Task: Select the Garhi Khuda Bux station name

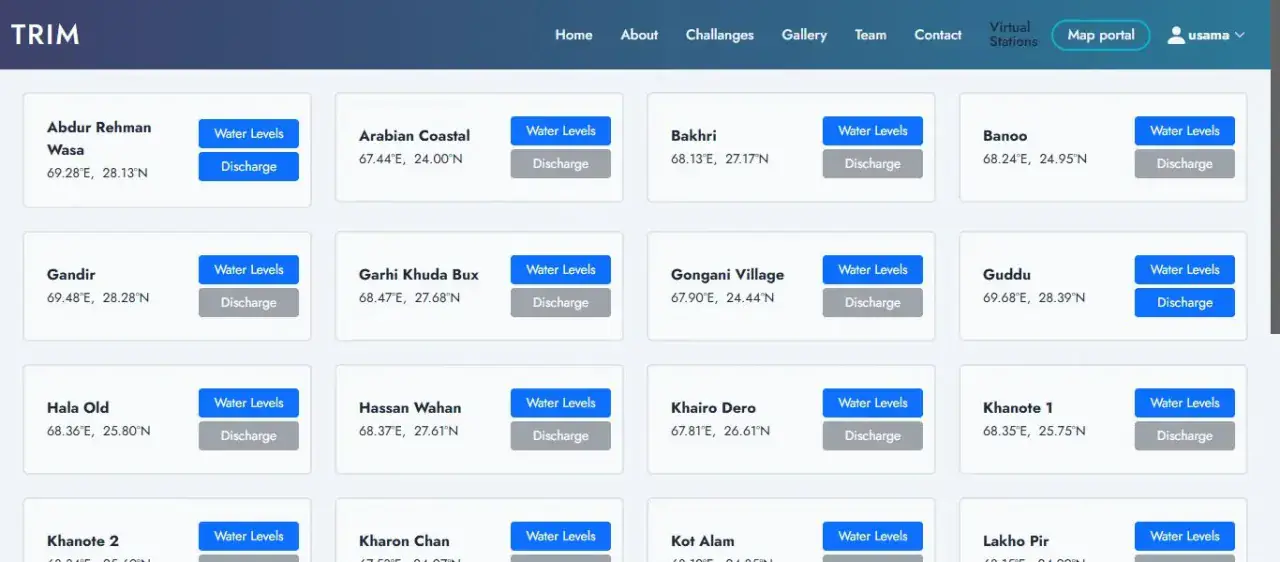Action: pos(419,275)
